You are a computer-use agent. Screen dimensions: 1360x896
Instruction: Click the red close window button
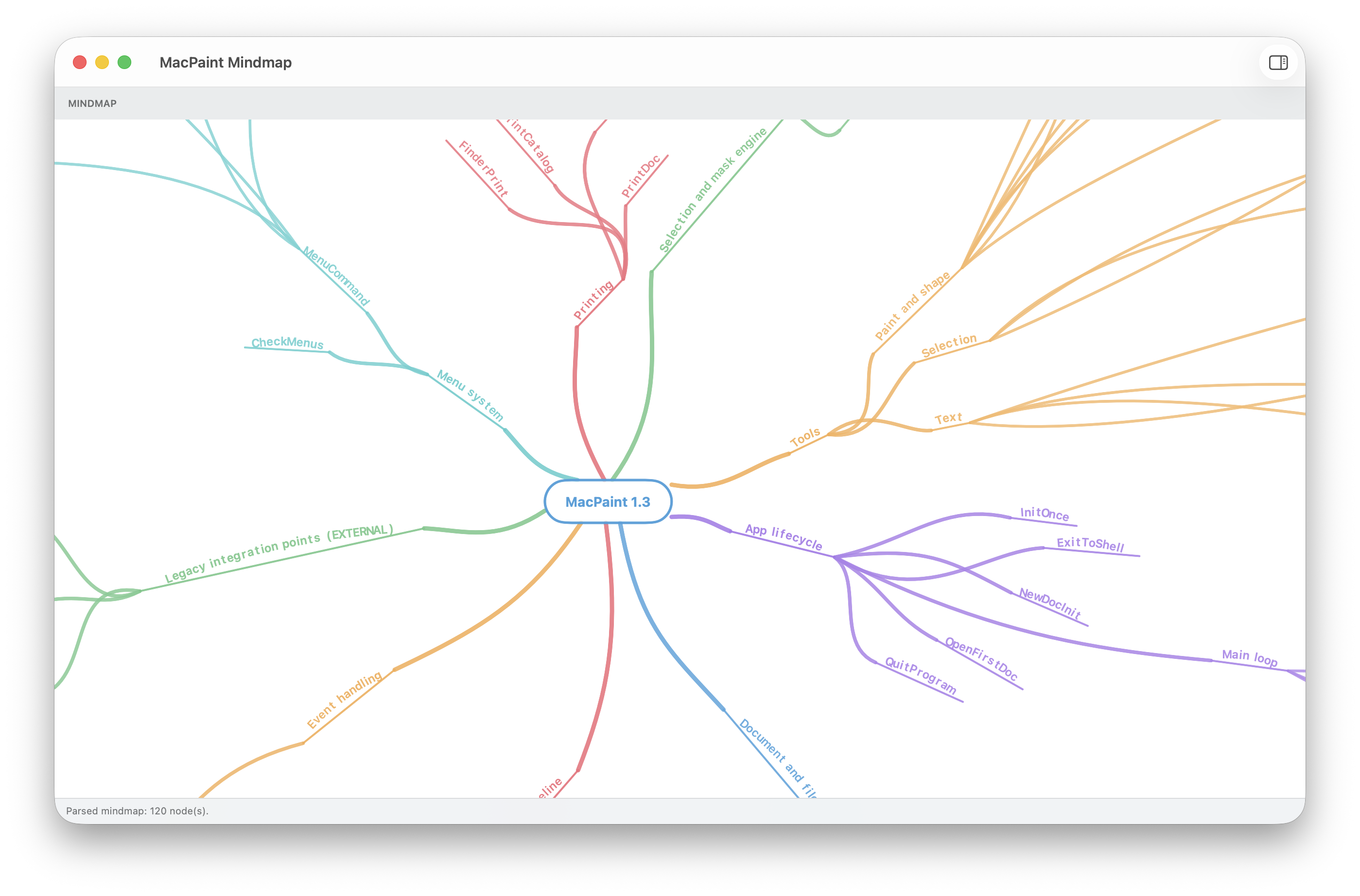pos(80,62)
